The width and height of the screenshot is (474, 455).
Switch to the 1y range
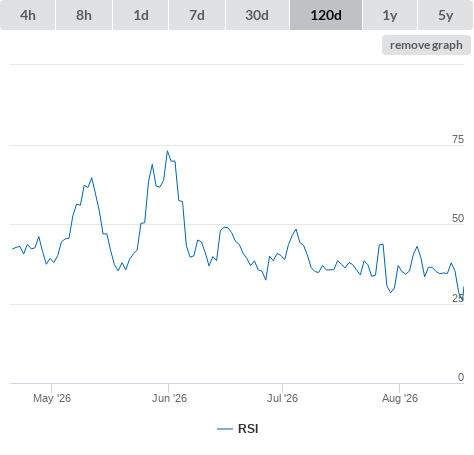click(390, 15)
